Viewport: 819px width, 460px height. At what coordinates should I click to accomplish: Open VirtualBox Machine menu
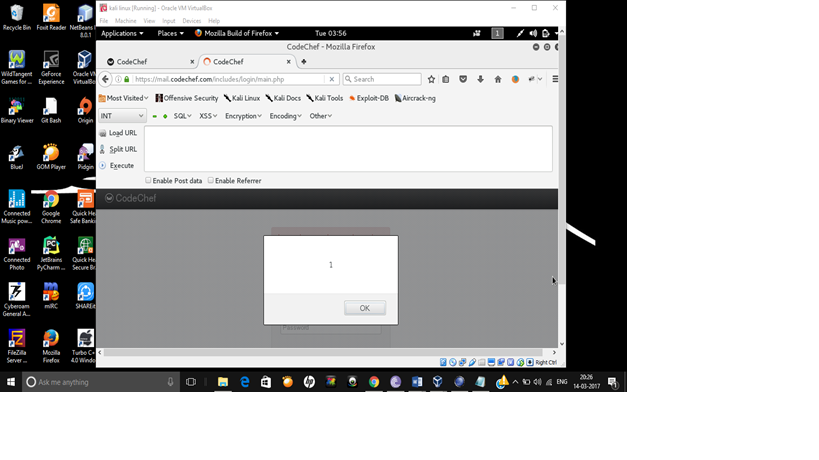(125, 21)
